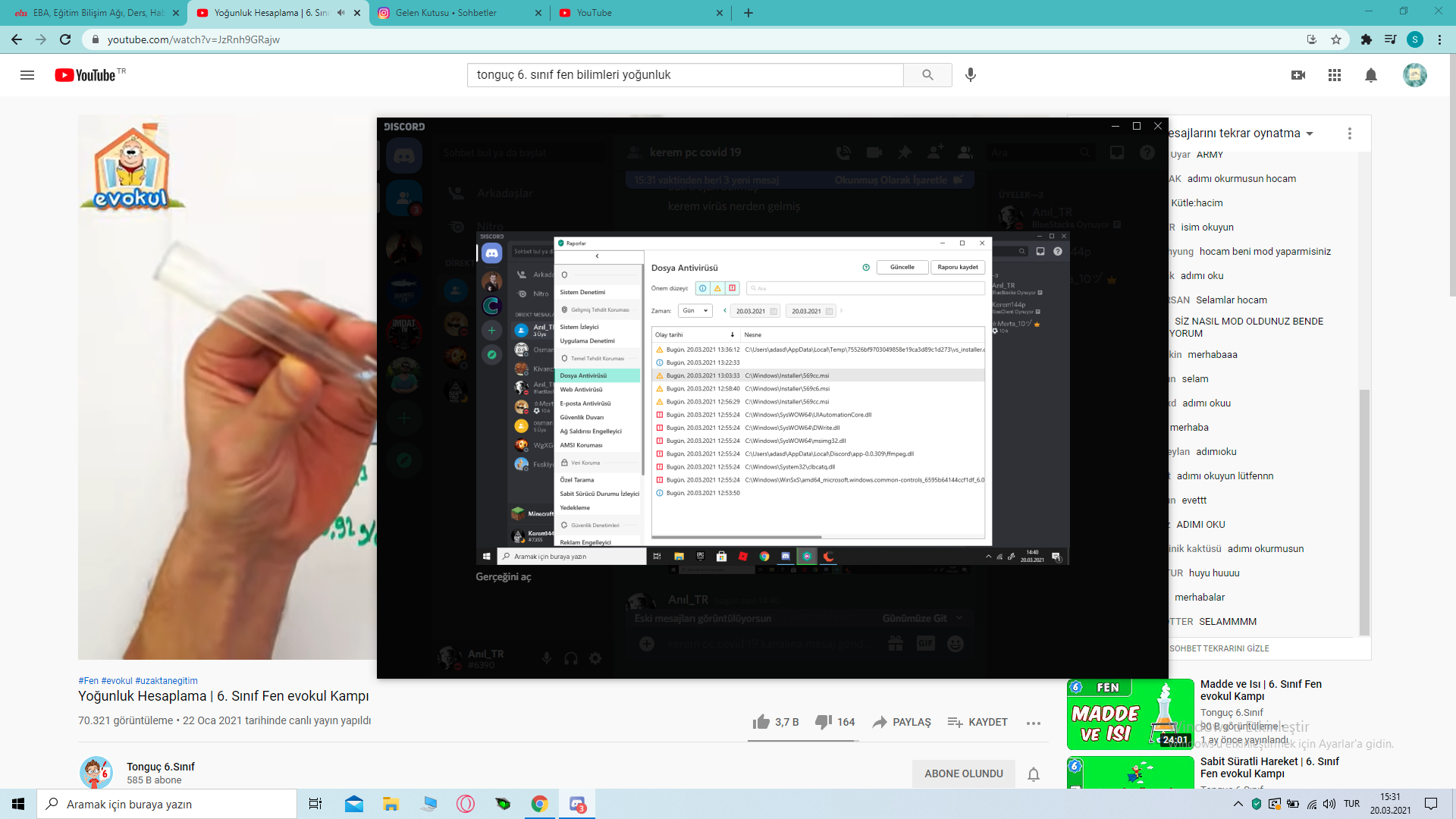This screenshot has width=1456, height=819.
Task: Open the YouTube guide hamburger menu
Action: click(x=27, y=75)
